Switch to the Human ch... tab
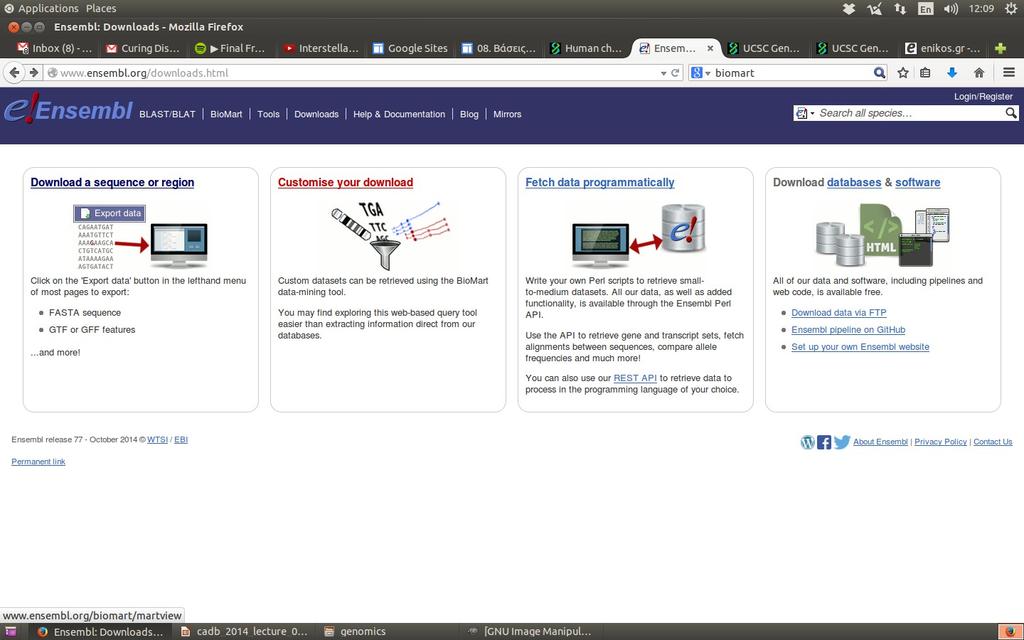This screenshot has width=1024, height=640. click(586, 48)
